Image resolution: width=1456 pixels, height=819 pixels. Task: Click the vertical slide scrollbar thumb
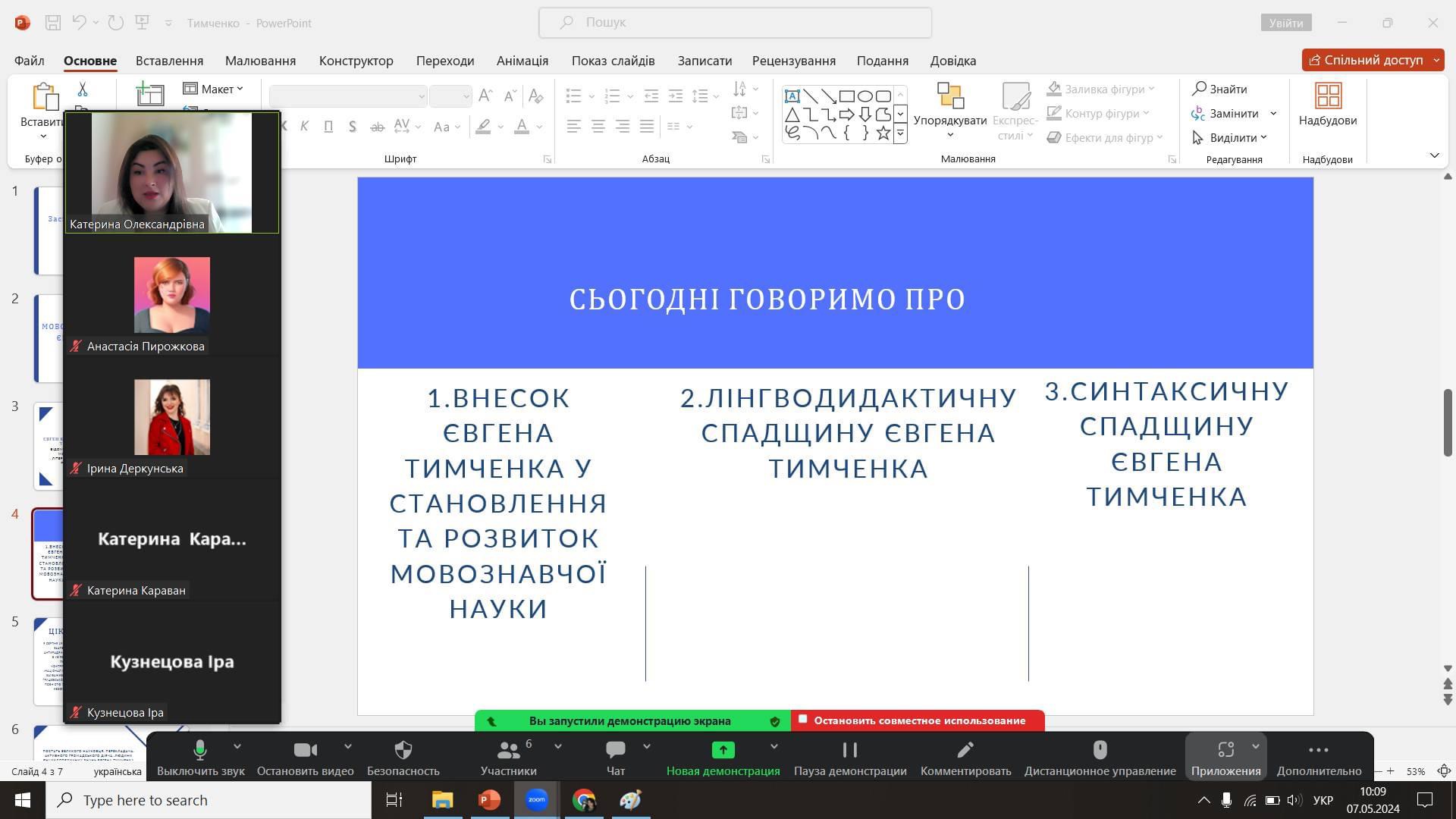pos(1448,422)
